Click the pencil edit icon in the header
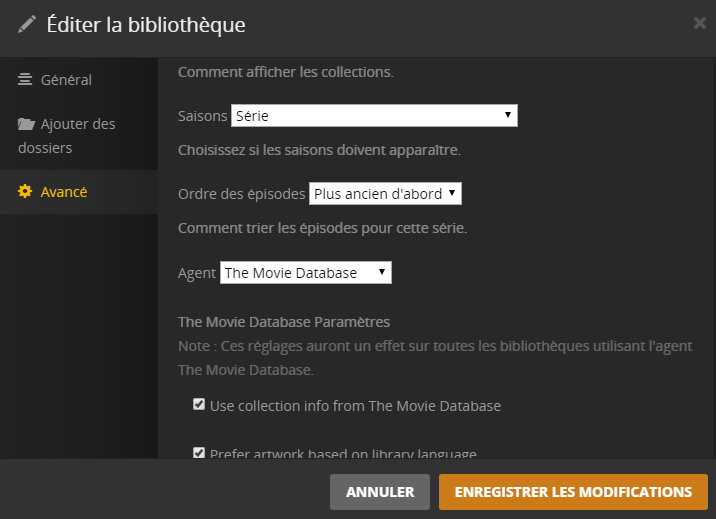 coord(28,25)
